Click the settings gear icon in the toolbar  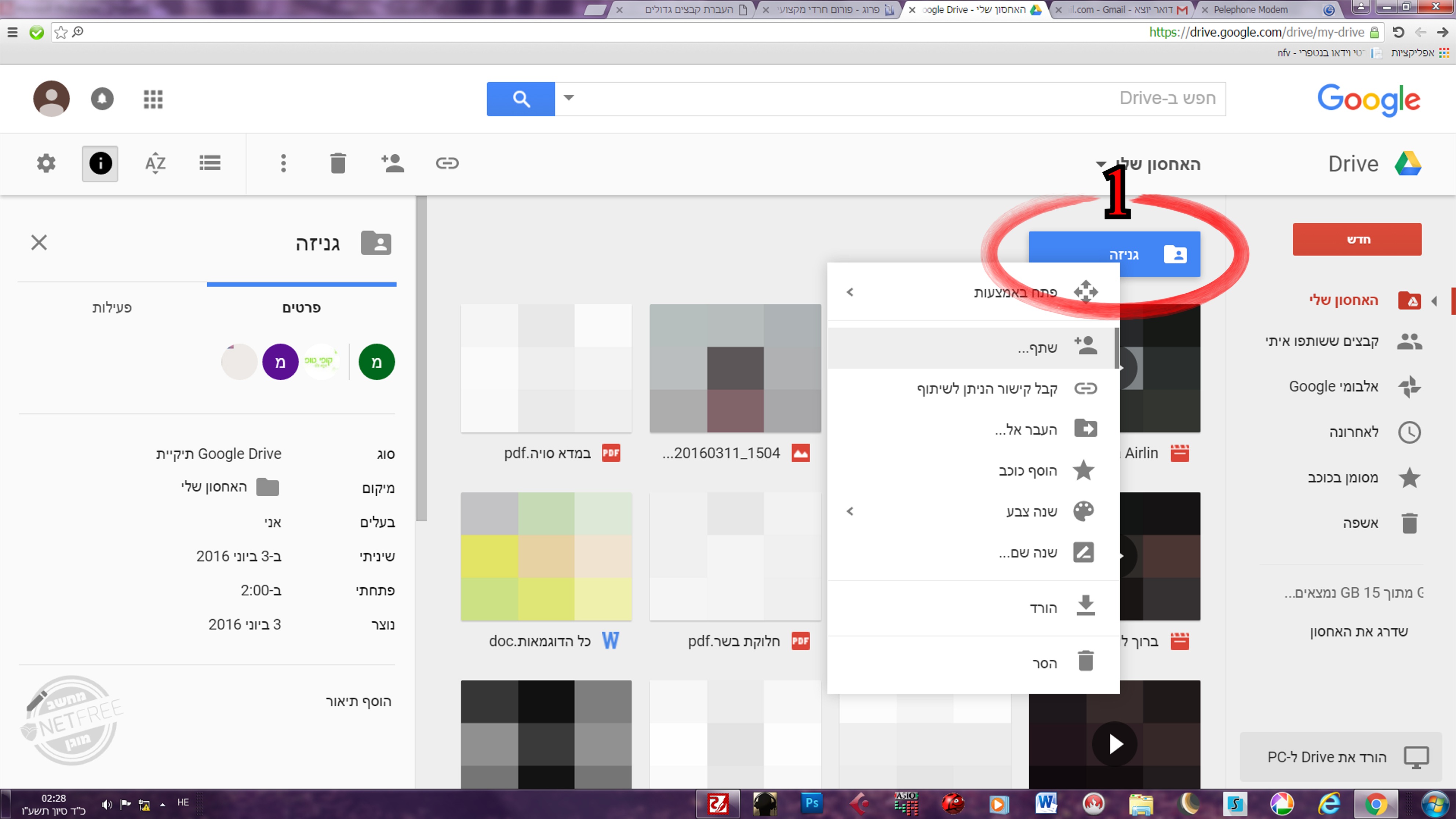[46, 163]
